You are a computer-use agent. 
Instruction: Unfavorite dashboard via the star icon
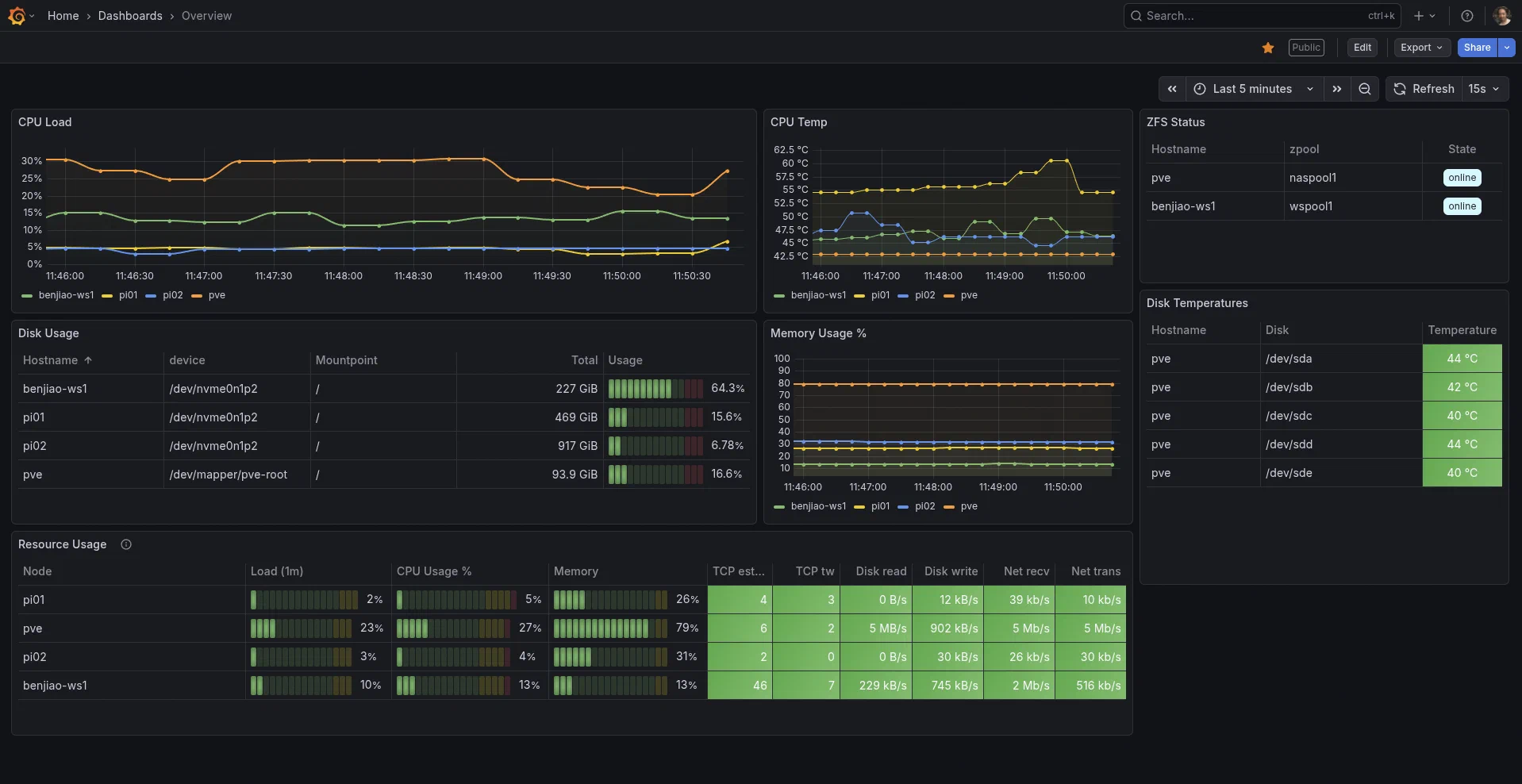(x=1267, y=48)
